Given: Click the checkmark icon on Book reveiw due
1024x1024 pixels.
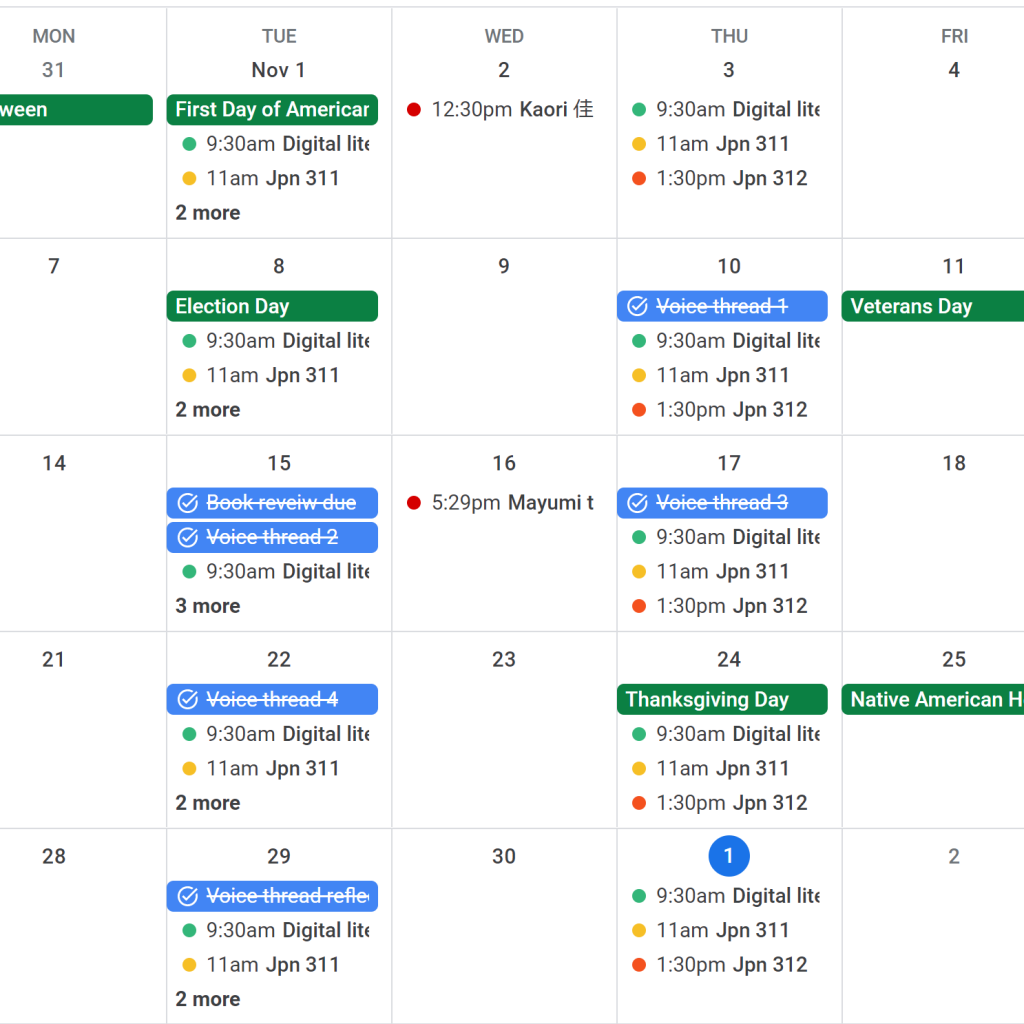Looking at the screenshot, I should point(187,503).
